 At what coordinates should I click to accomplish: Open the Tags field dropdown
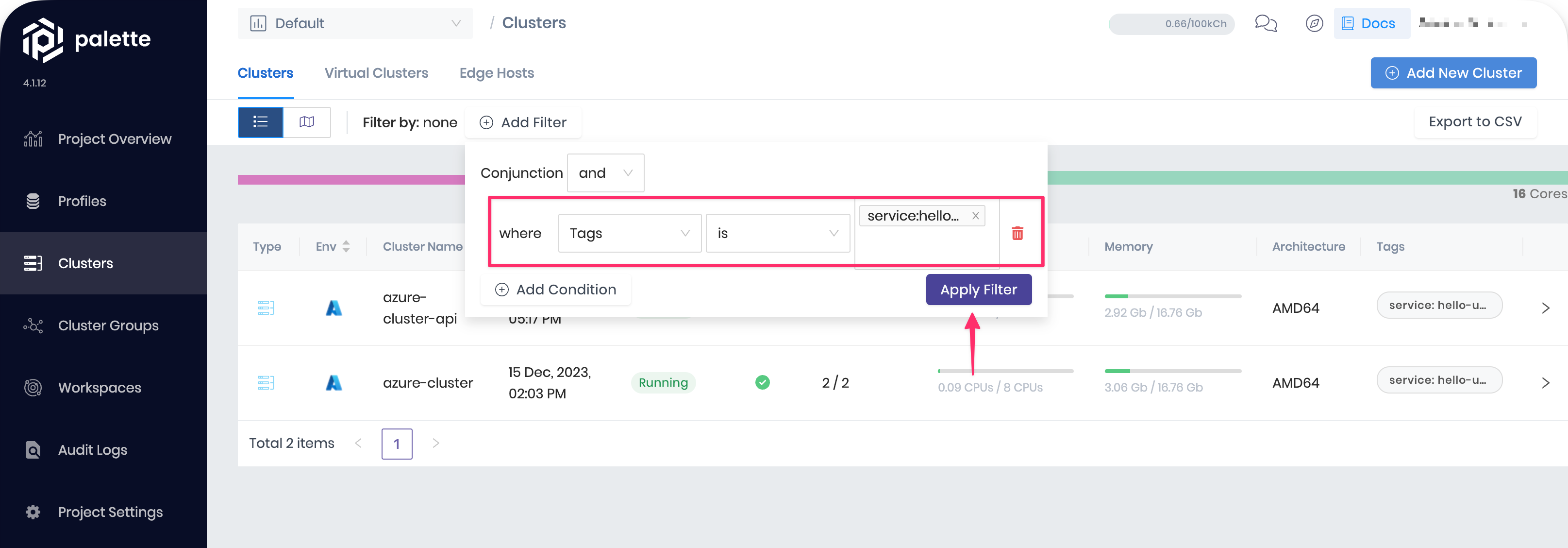point(630,233)
